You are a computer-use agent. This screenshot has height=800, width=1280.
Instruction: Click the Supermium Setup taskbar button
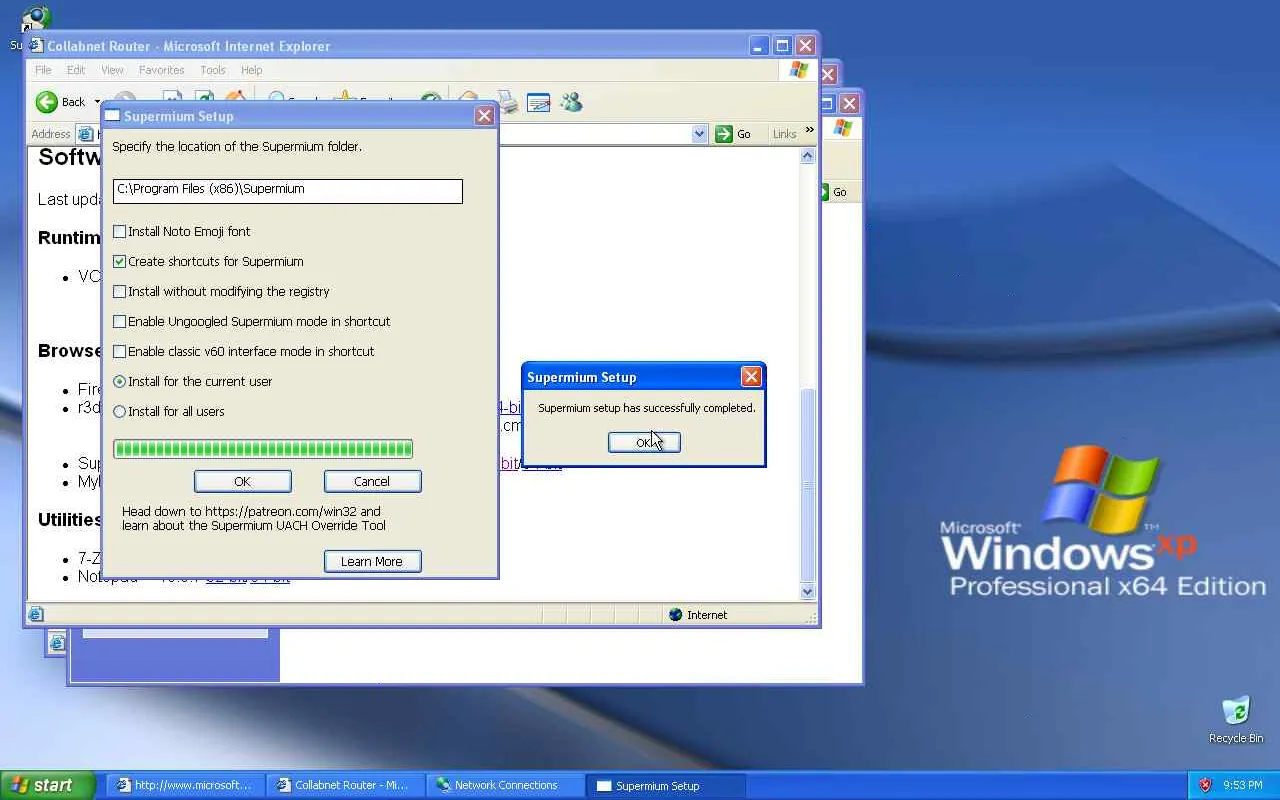666,785
